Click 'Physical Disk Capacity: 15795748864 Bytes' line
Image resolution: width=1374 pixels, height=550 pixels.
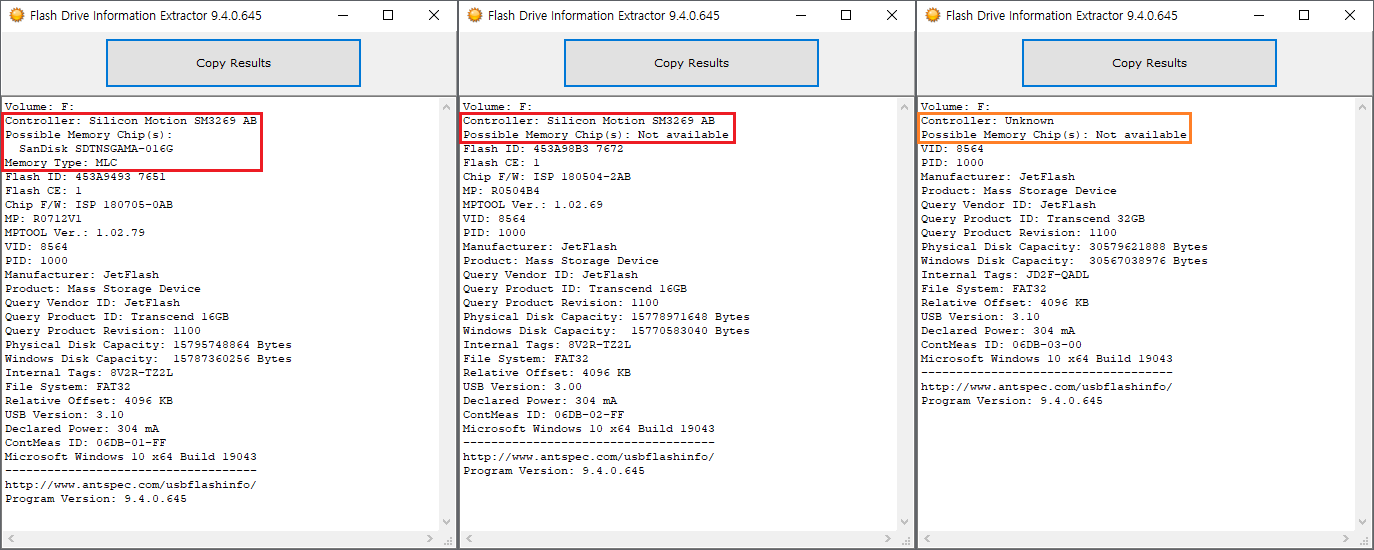coord(148,344)
